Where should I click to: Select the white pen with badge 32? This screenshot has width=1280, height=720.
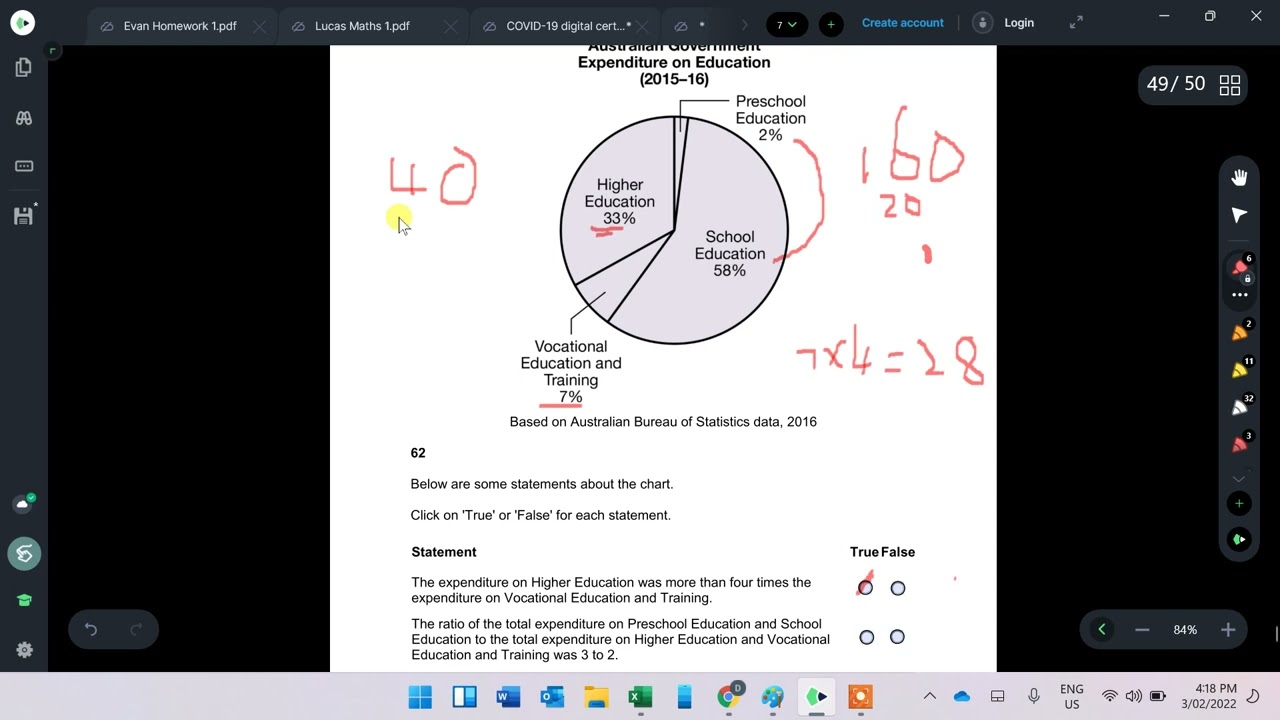[x=1240, y=407]
